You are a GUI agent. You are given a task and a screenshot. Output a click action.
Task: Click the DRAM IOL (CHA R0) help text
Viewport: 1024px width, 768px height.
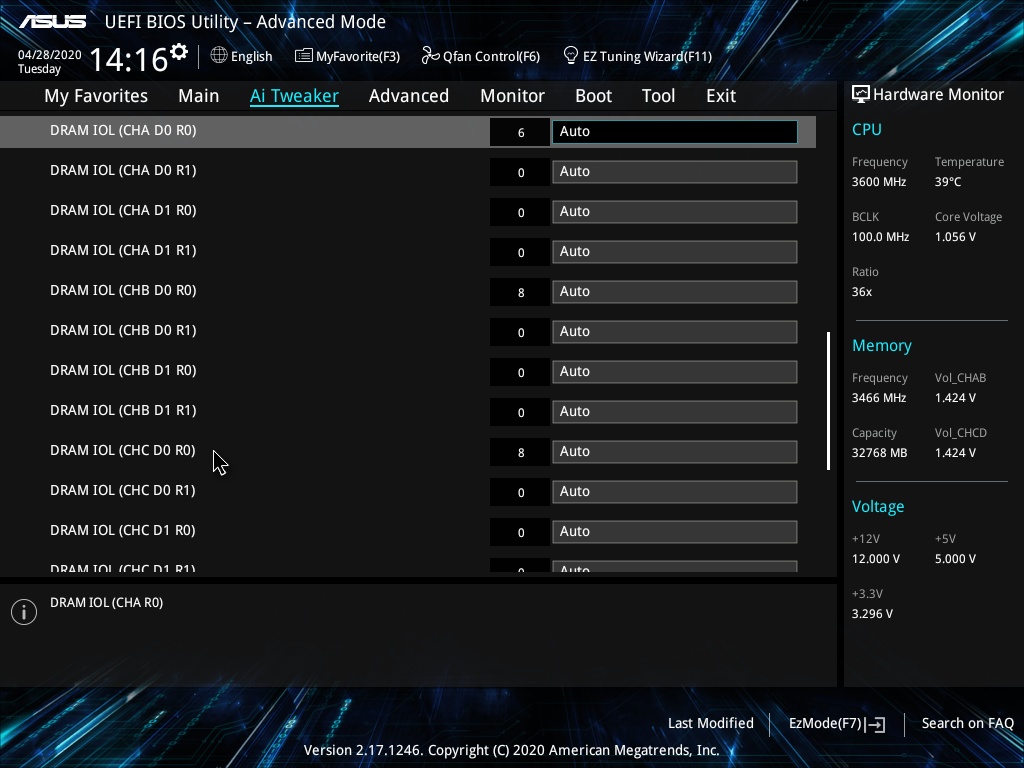pyautogui.click(x=106, y=603)
